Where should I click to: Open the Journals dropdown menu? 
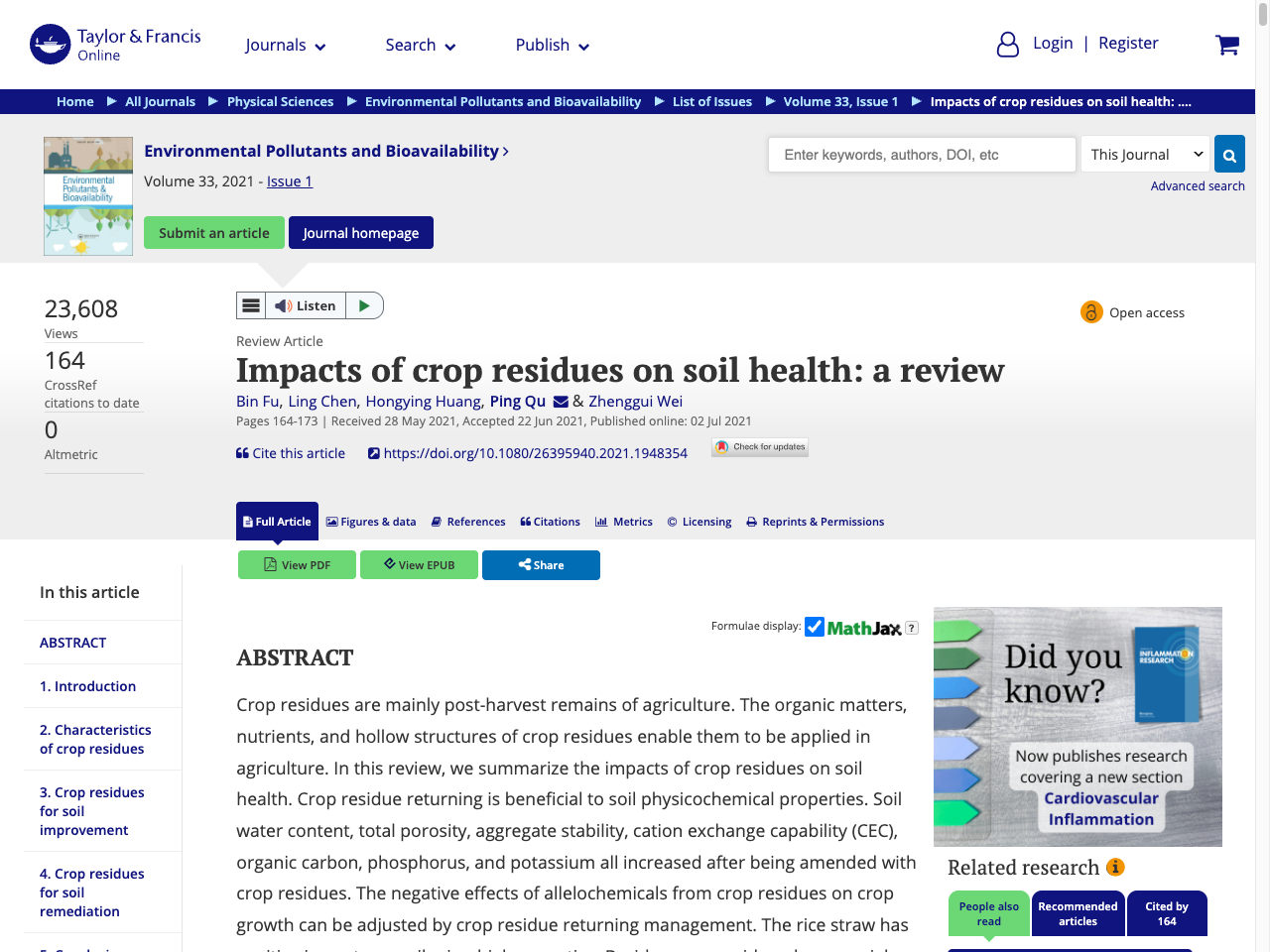pos(285,45)
